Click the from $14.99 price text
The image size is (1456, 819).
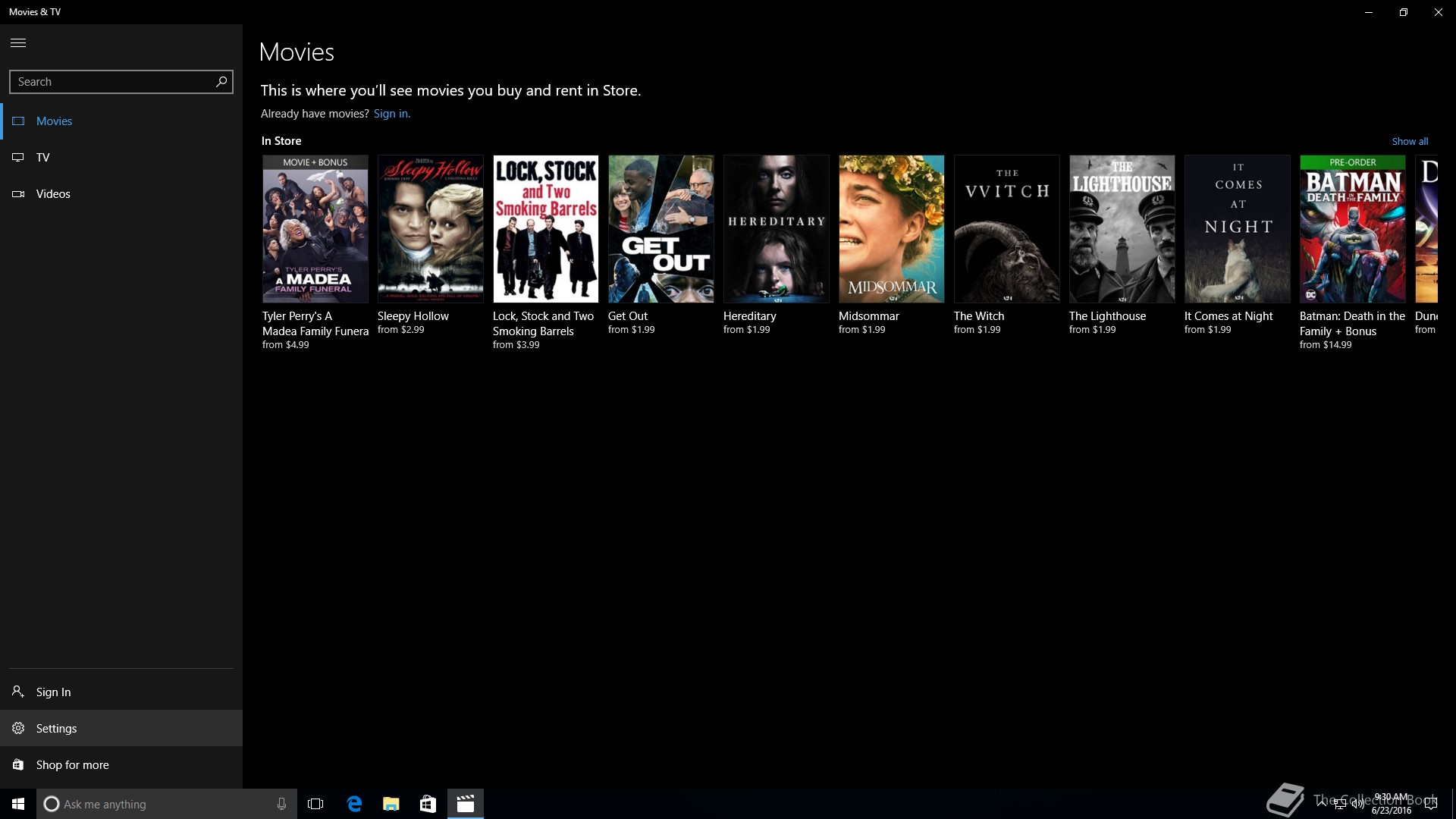[1326, 344]
